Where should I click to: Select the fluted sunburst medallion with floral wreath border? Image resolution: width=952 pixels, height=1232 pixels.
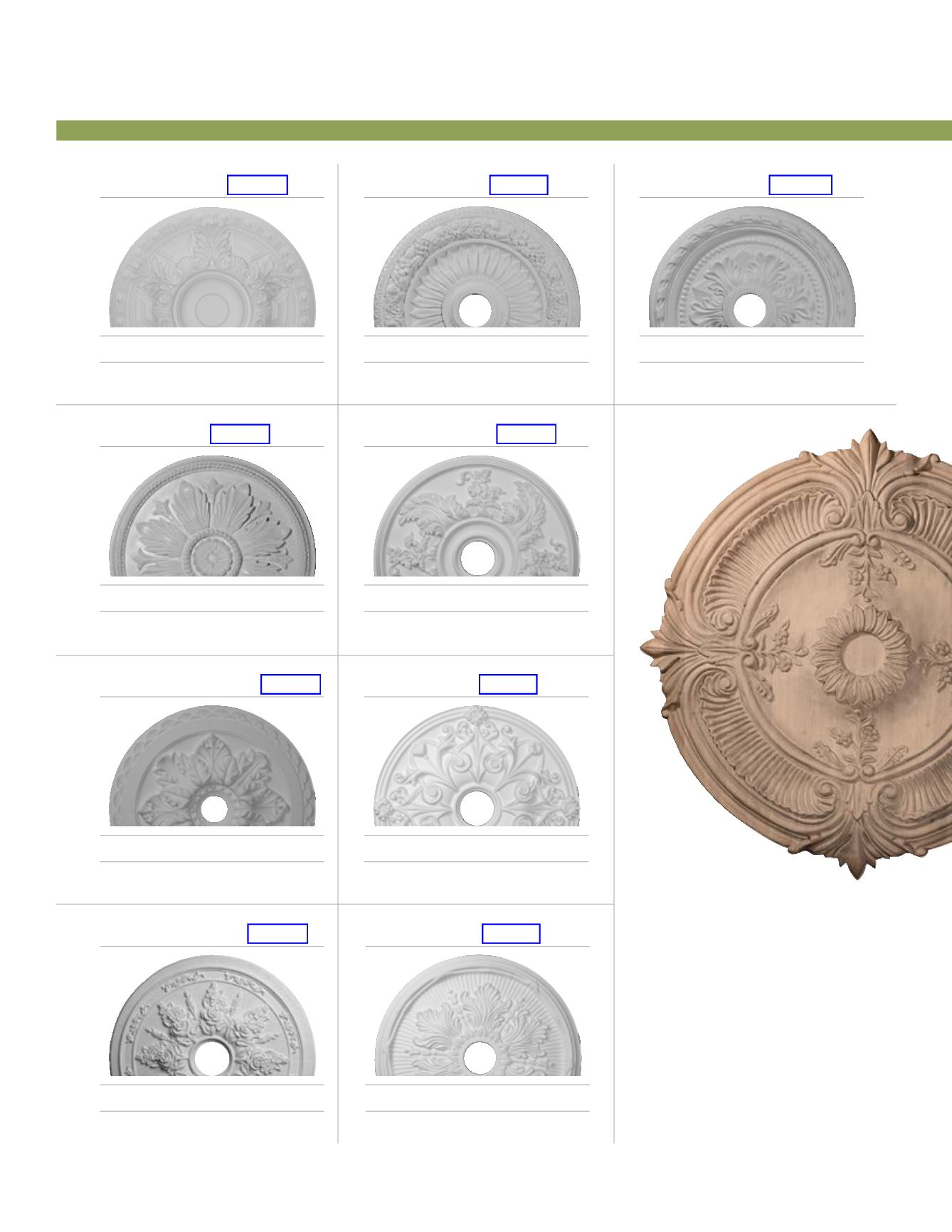tap(477, 268)
